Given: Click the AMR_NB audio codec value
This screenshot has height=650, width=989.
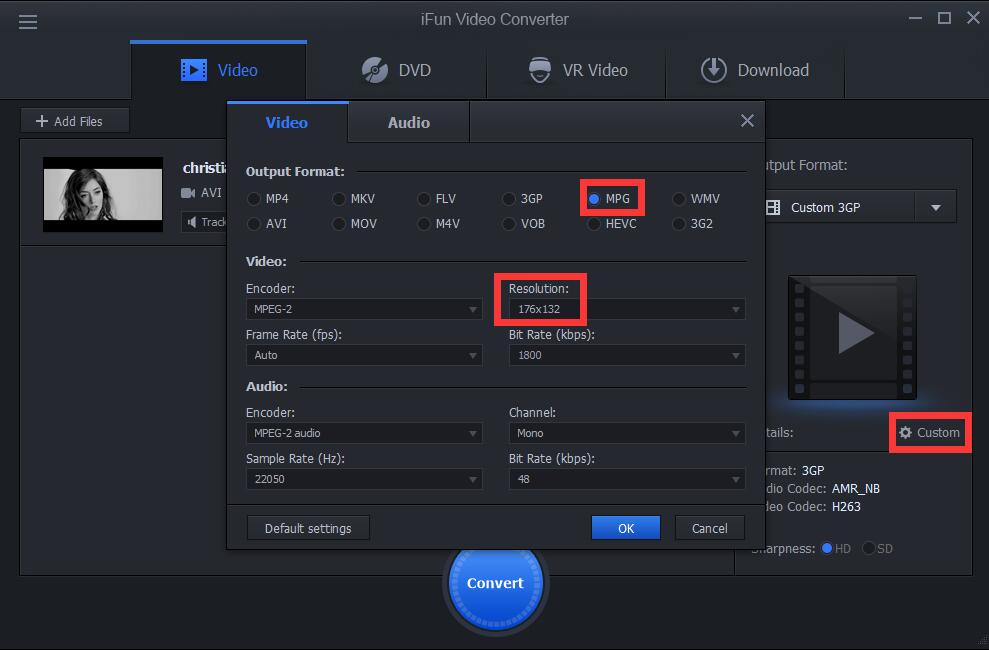Looking at the screenshot, I should click(855, 489).
